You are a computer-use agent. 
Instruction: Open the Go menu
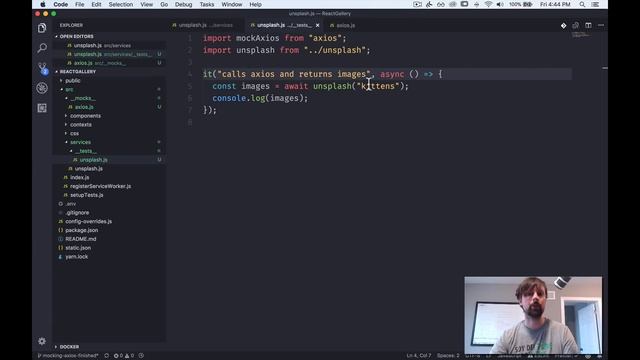(x=164, y=4)
